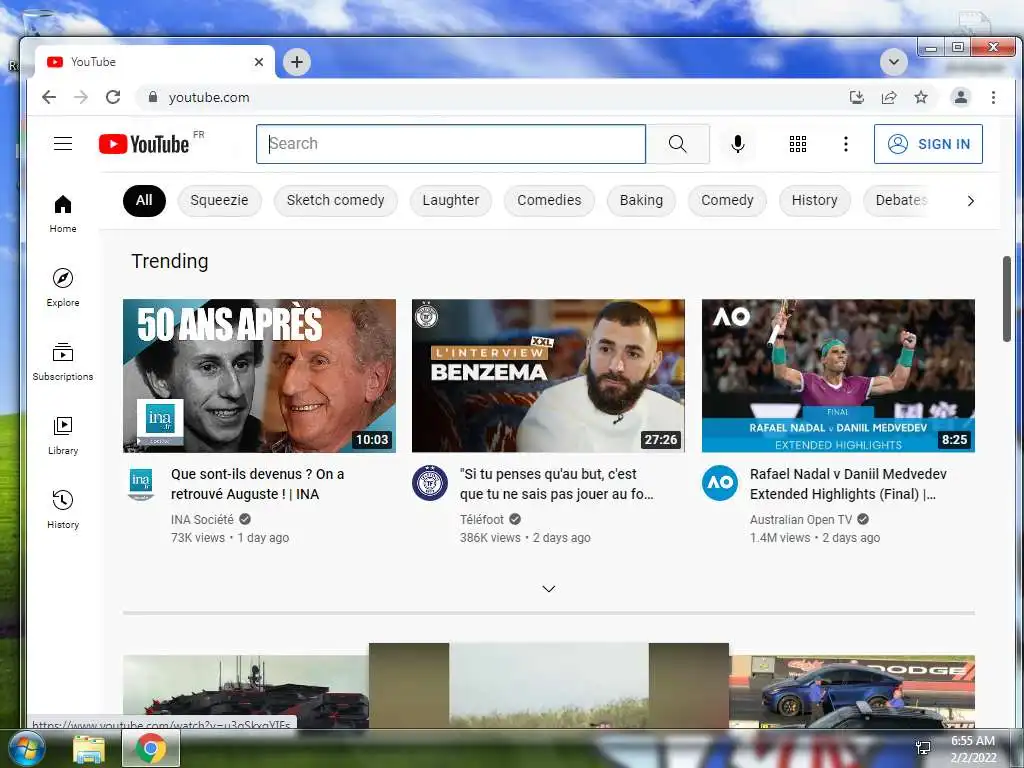Image resolution: width=1024 pixels, height=768 pixels.
Task: Open Windows Start menu
Action: (26, 748)
